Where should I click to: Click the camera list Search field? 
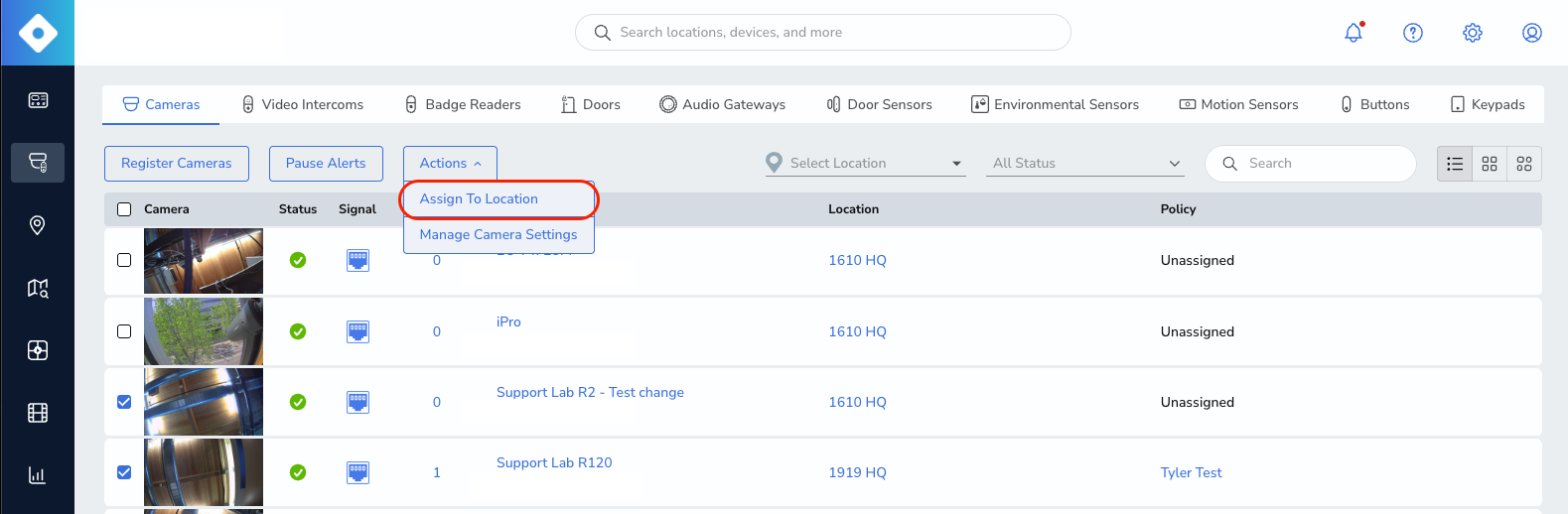tap(1311, 164)
